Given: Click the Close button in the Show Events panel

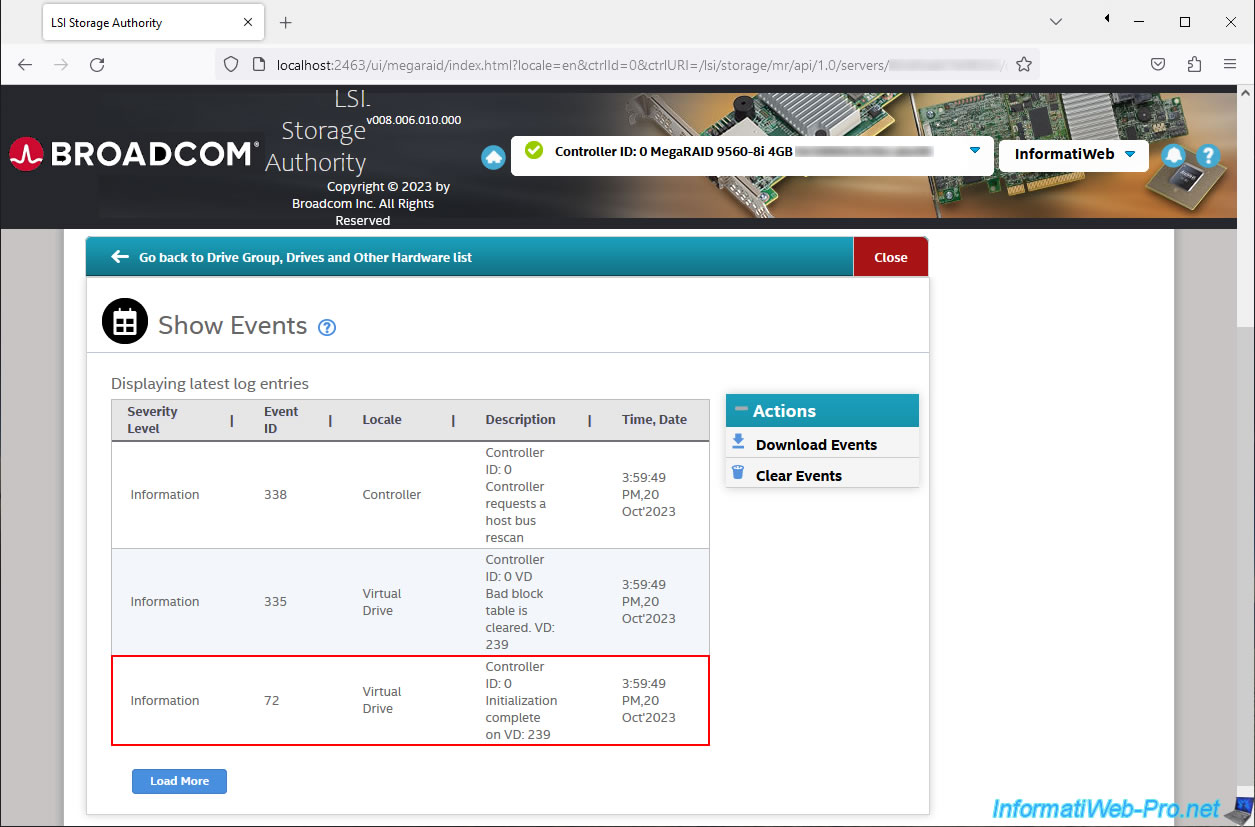Looking at the screenshot, I should coord(890,257).
